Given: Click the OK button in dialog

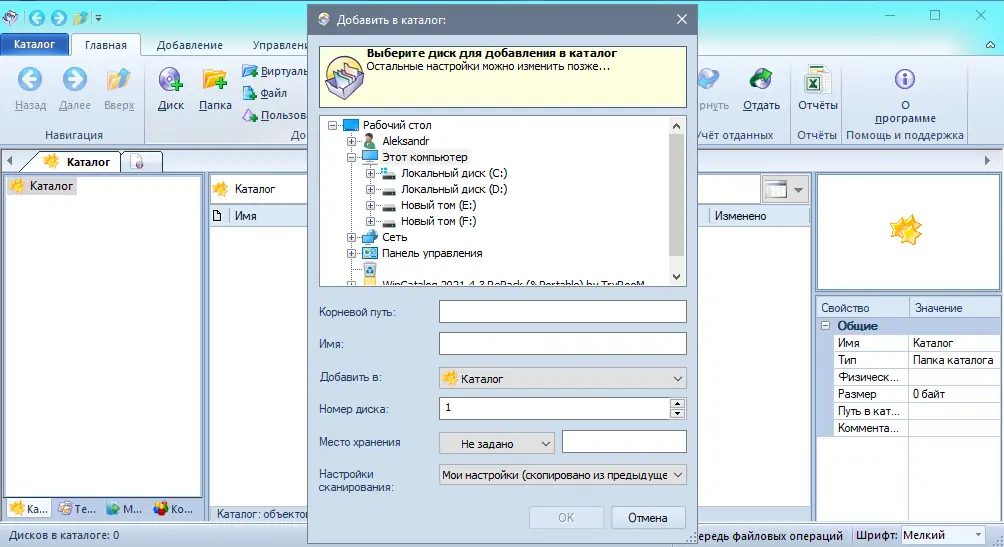Looking at the screenshot, I should pos(566,518).
